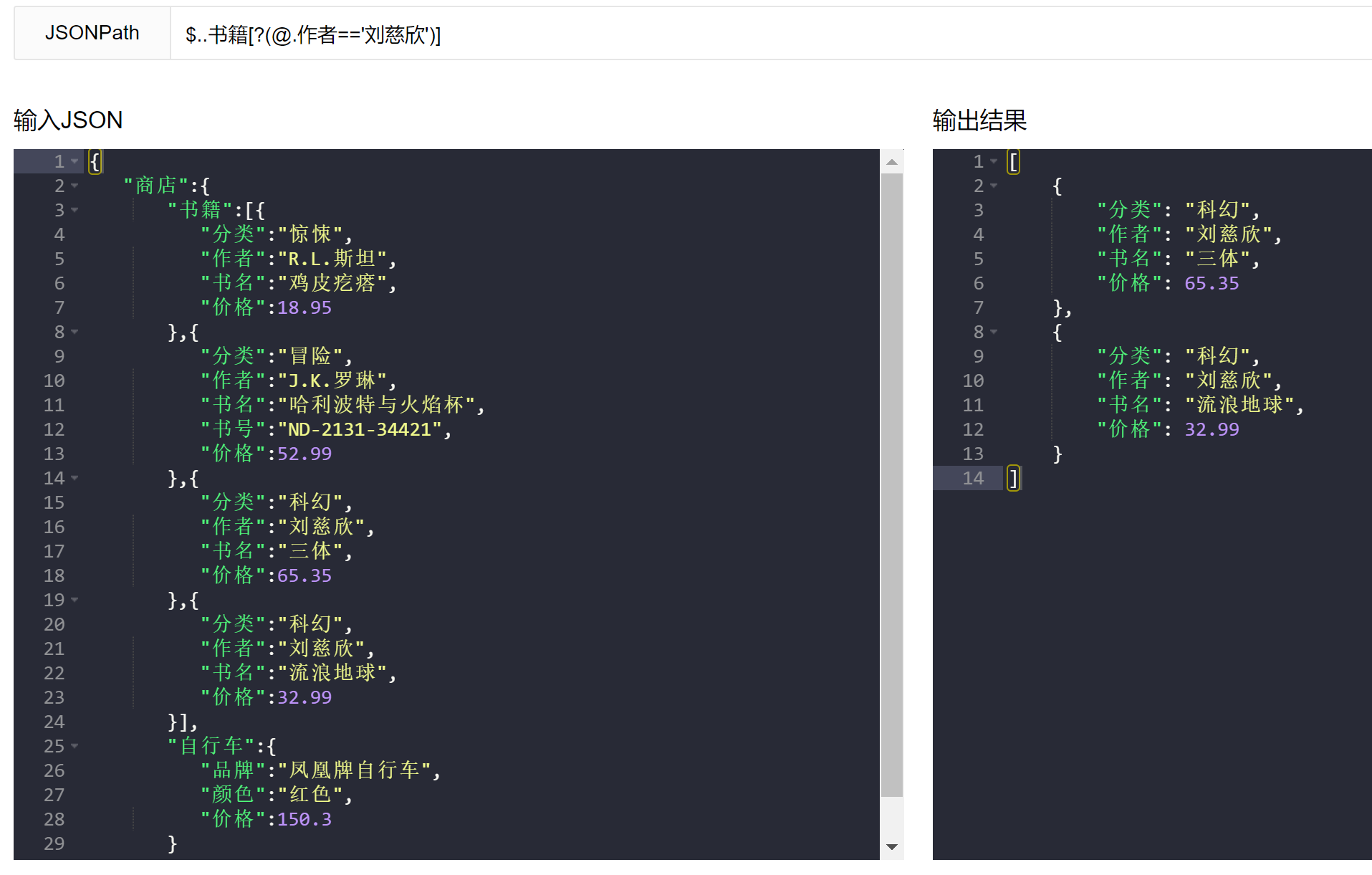Click the output price 32.99
Image resolution: width=1372 pixels, height=875 pixels.
(x=1212, y=430)
